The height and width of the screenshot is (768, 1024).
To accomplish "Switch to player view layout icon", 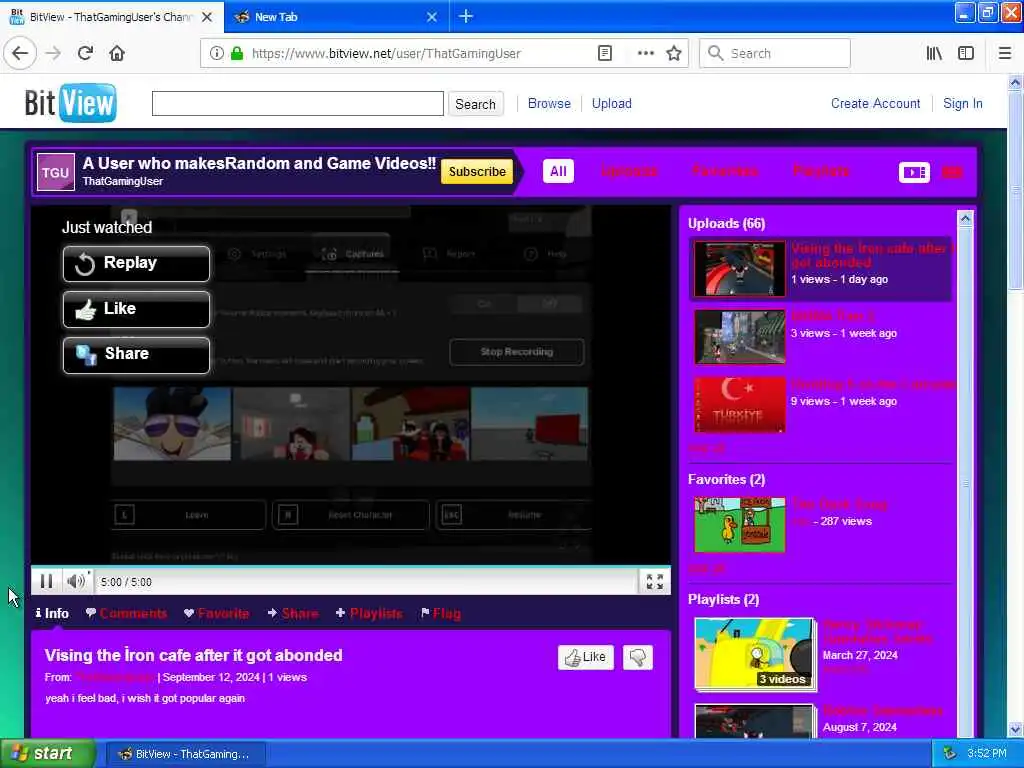I will (x=914, y=172).
